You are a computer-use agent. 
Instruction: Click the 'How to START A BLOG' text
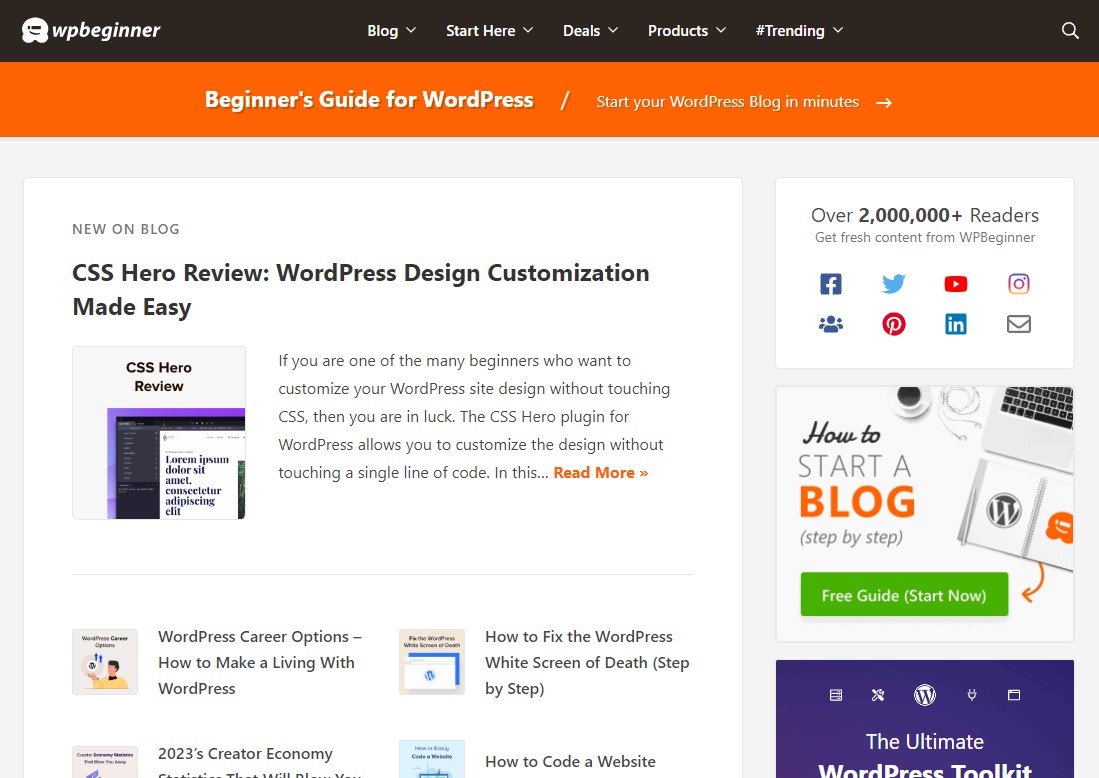pyautogui.click(x=856, y=470)
